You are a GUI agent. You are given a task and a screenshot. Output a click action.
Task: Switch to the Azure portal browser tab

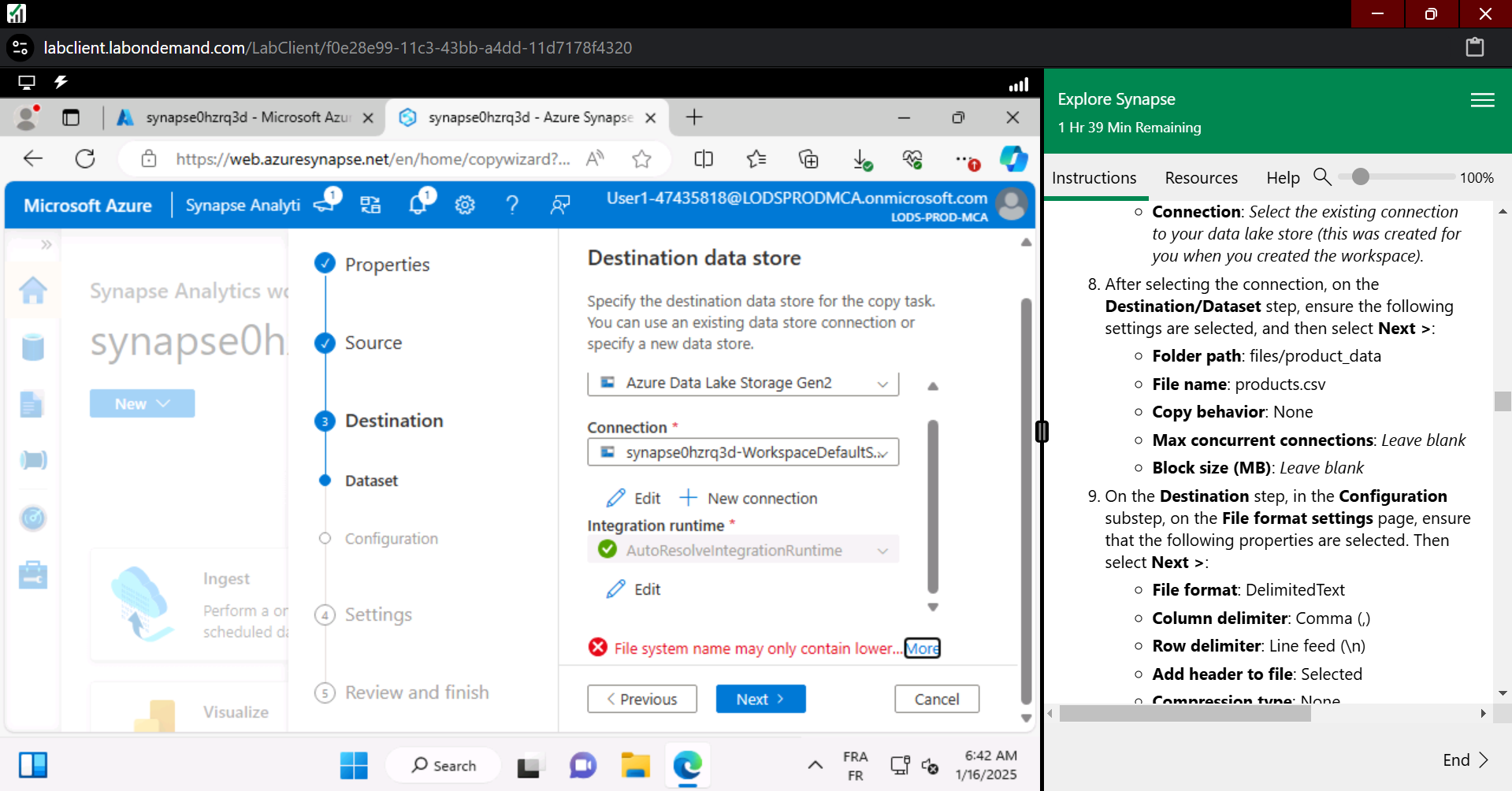pos(244,117)
